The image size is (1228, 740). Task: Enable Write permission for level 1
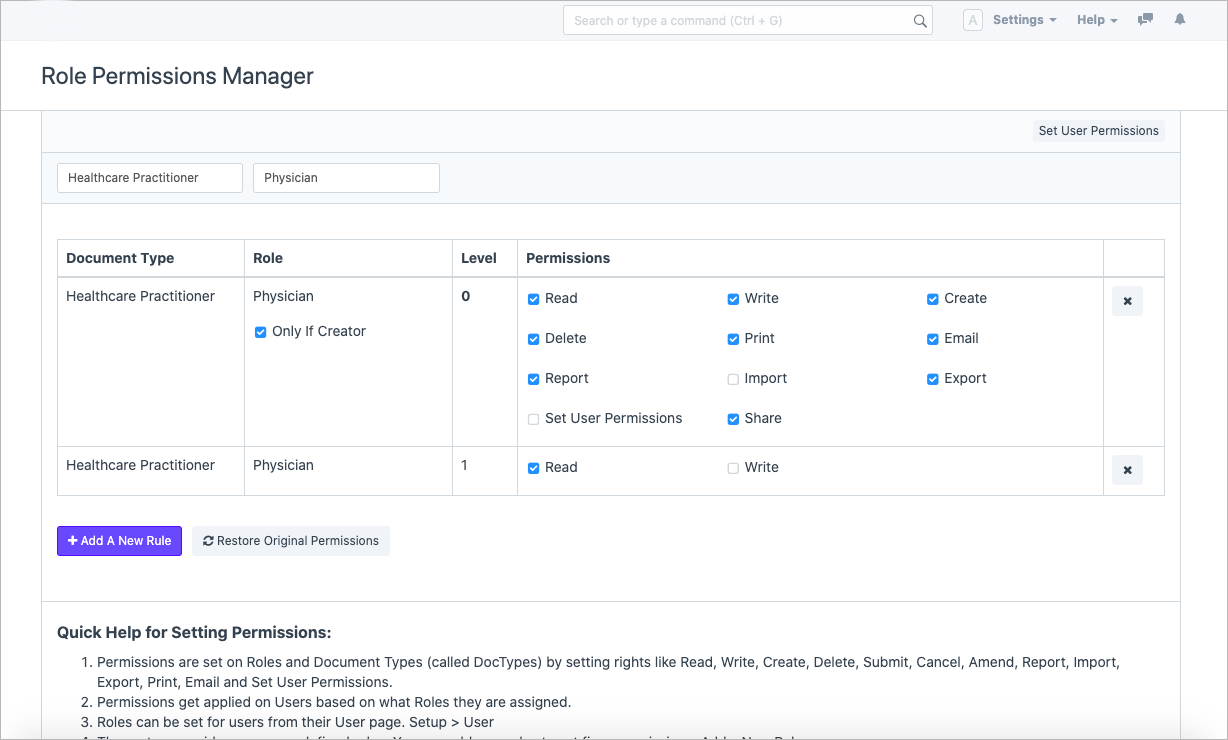[733, 468]
